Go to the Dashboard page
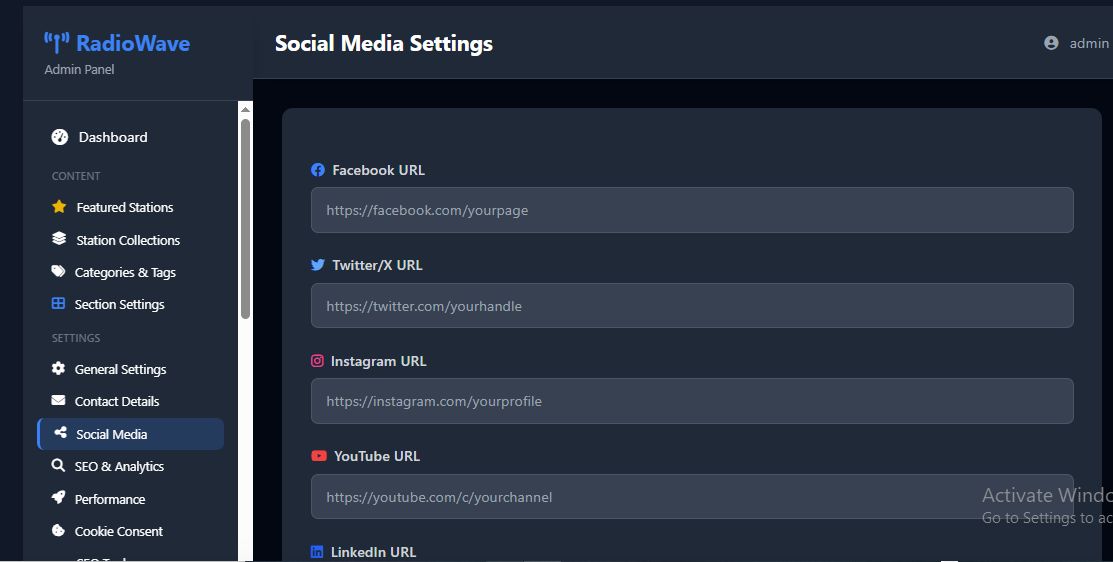Screen dimensions: 1113x562 [x=112, y=137]
